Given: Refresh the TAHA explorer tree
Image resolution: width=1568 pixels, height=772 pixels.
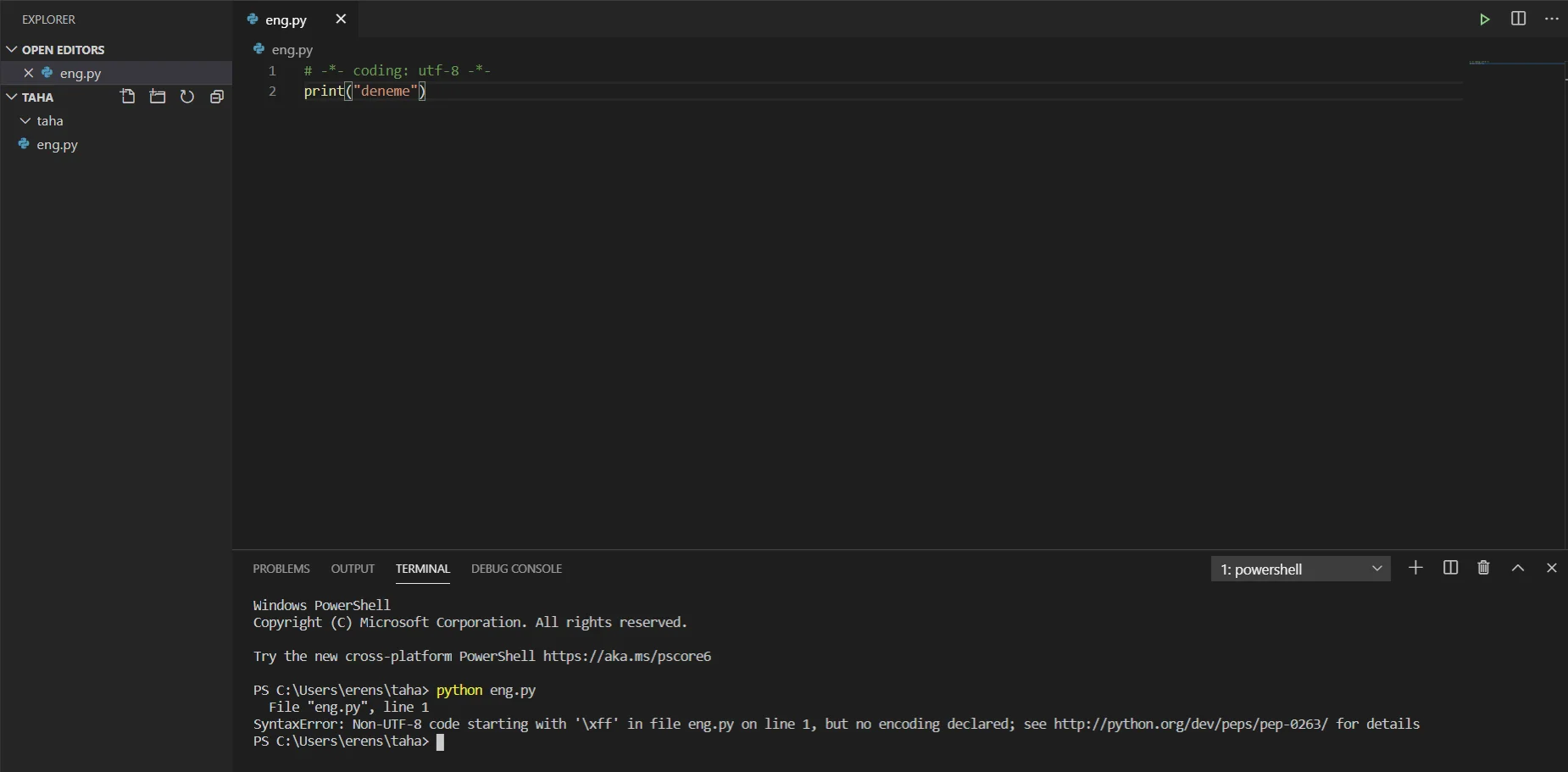Looking at the screenshot, I should [x=187, y=97].
